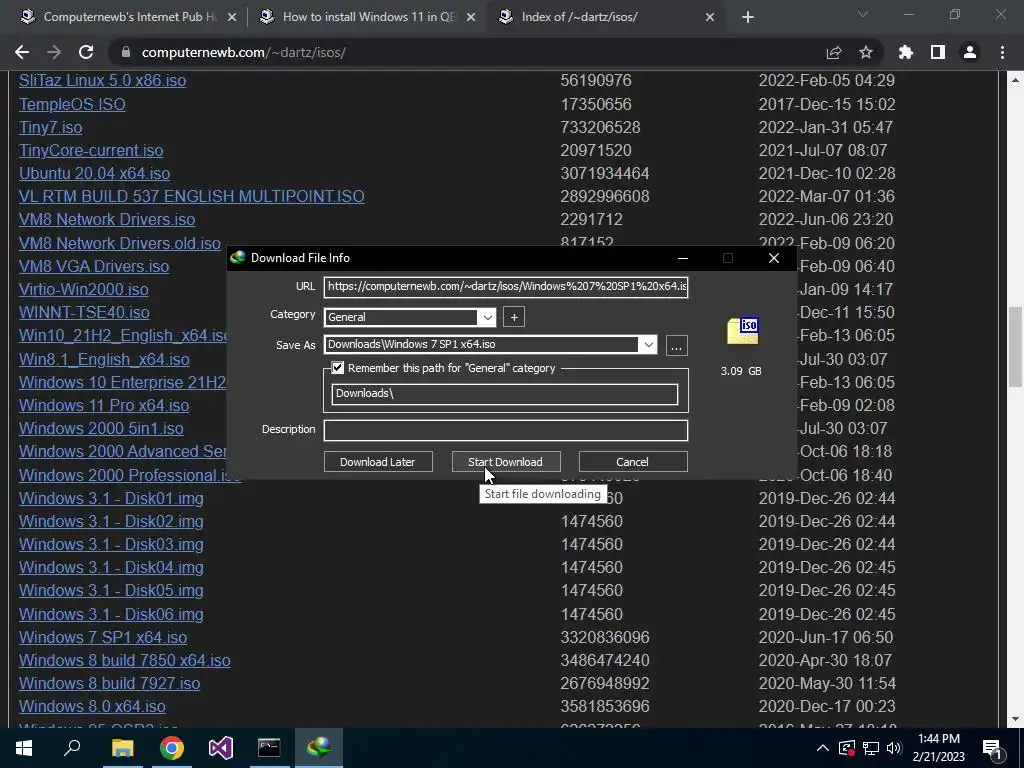Click the scrollbar down arrow

click(x=1015, y=720)
